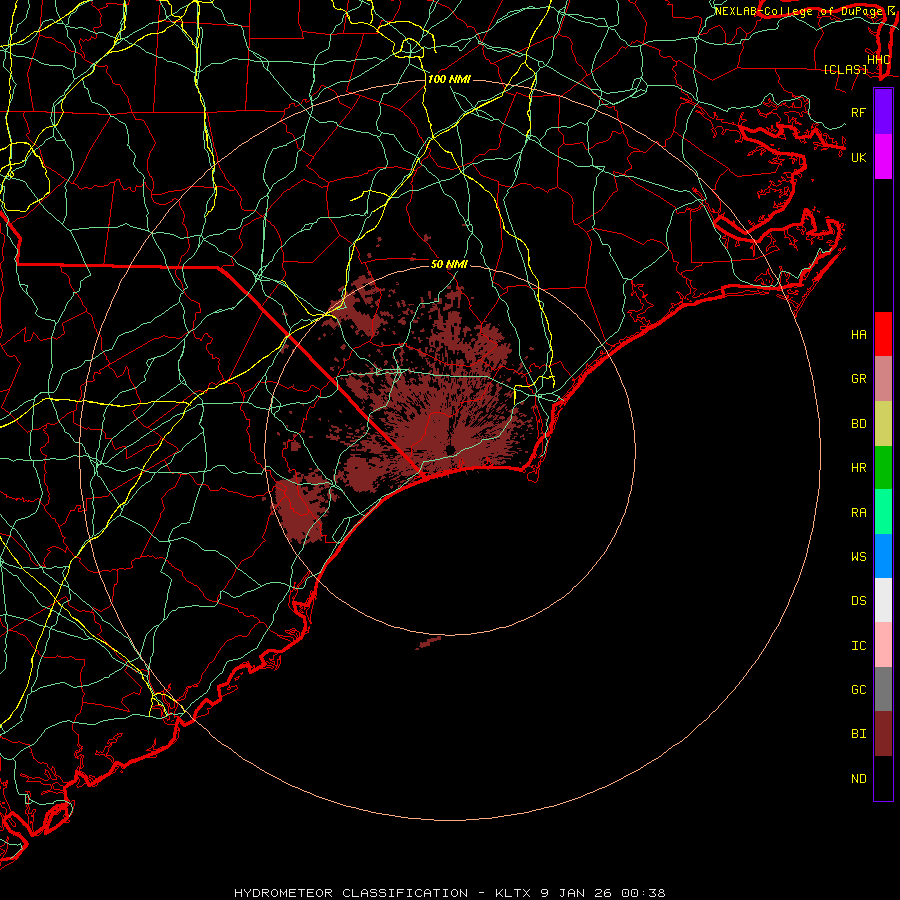Image resolution: width=900 pixels, height=900 pixels.
Task: Click the GC legend label
Action: (858, 690)
